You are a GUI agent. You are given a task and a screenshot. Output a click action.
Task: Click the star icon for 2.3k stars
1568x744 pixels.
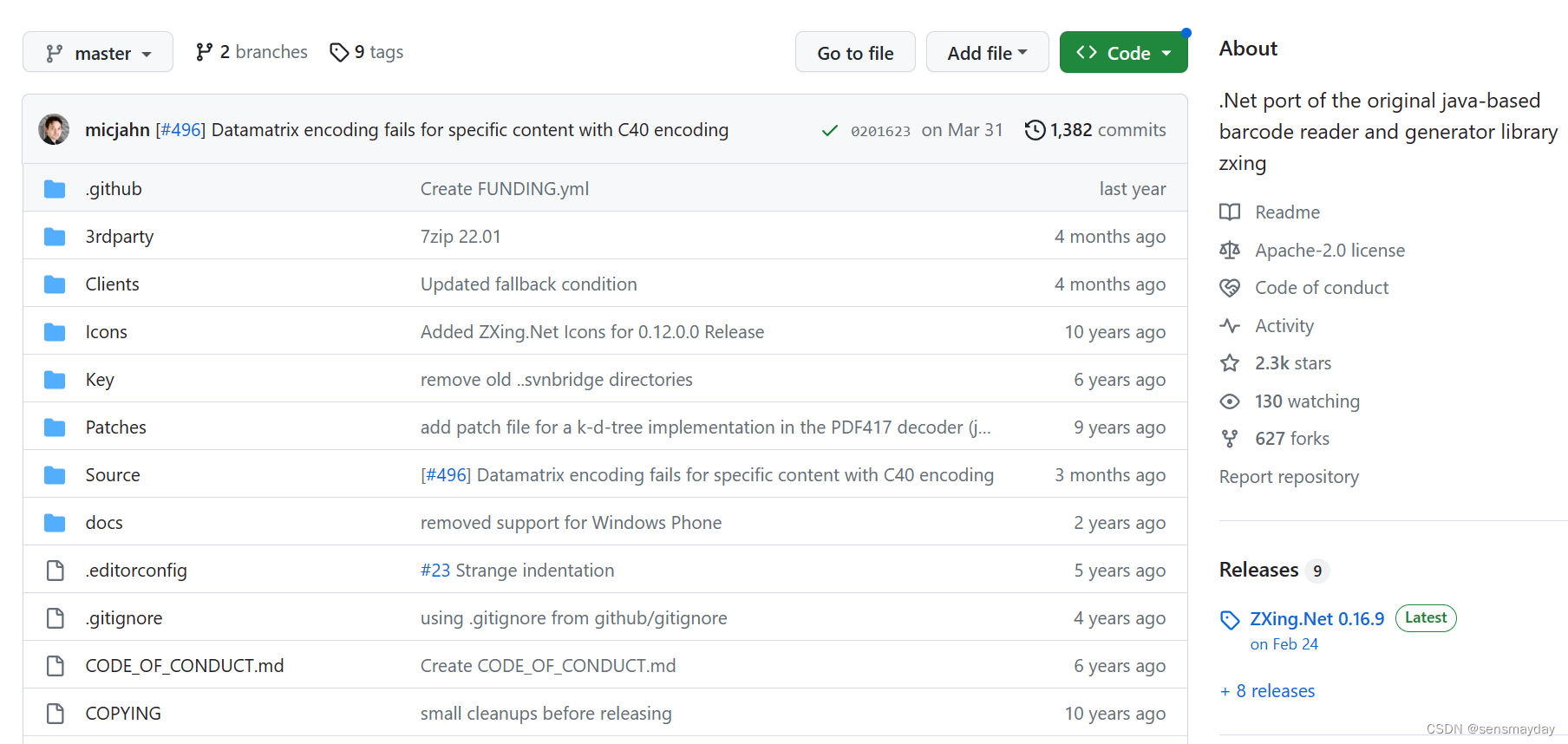pos(1230,363)
